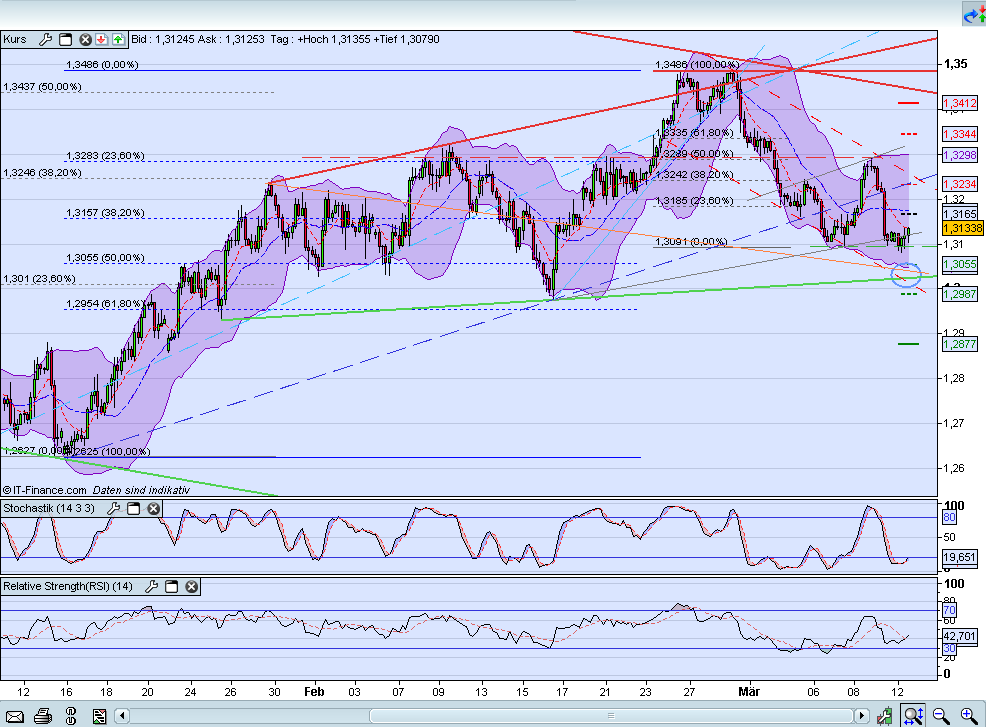Click Fibonacci label 1,3091 (0,00%)
The height and width of the screenshot is (727, 986).
pyautogui.click(x=691, y=241)
